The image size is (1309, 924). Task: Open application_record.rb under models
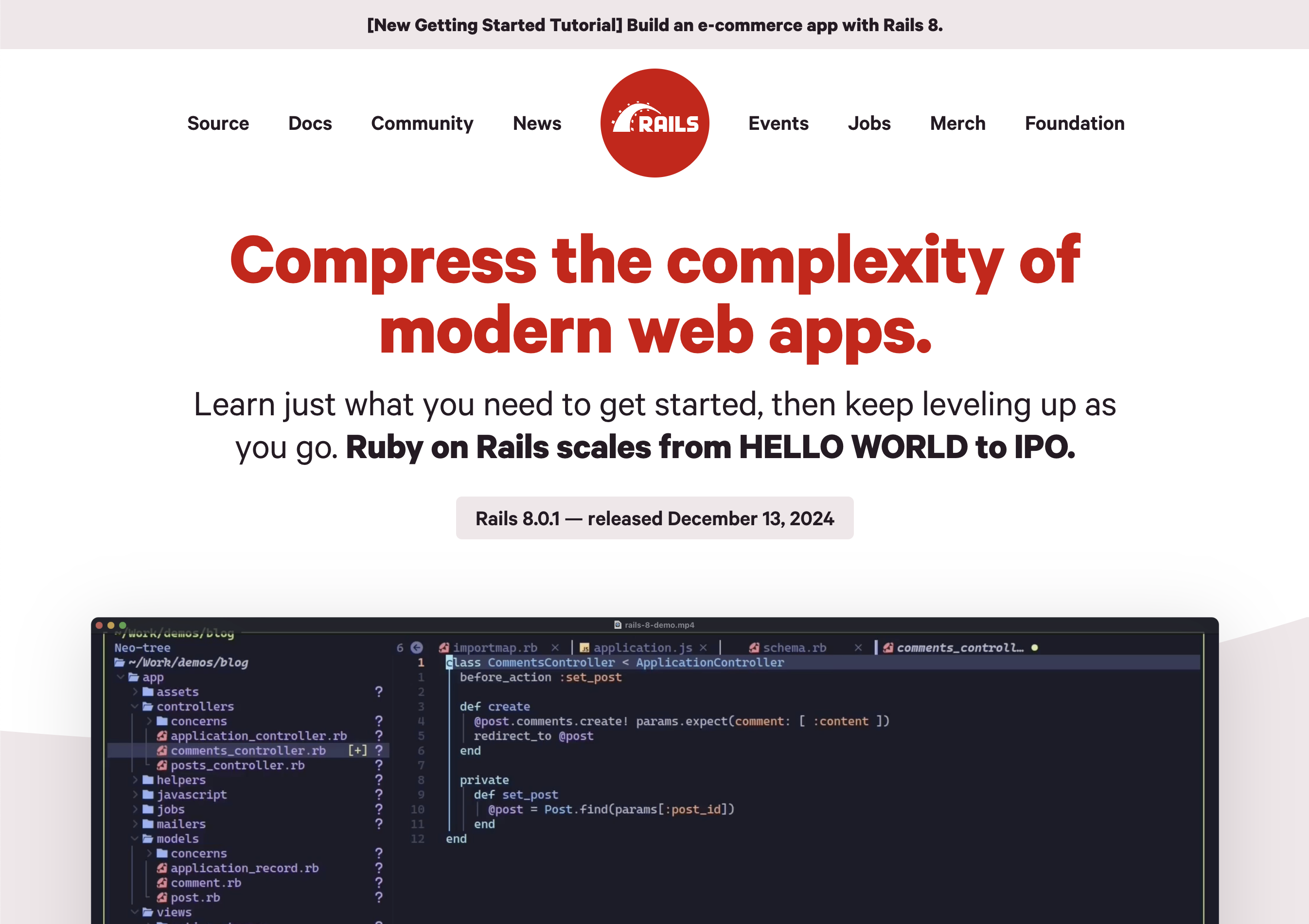(x=244, y=868)
